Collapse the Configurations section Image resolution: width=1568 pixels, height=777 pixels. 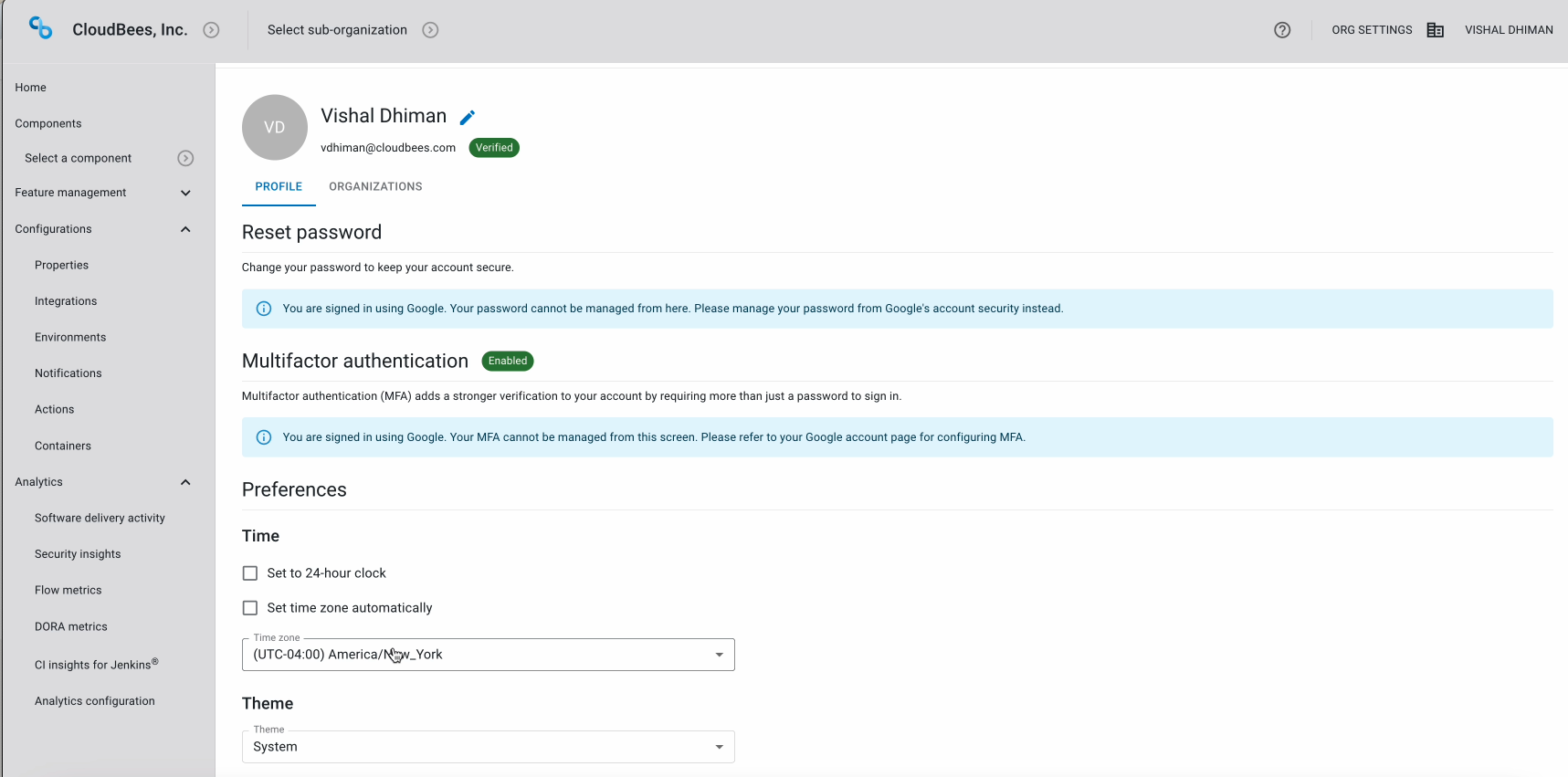[185, 229]
